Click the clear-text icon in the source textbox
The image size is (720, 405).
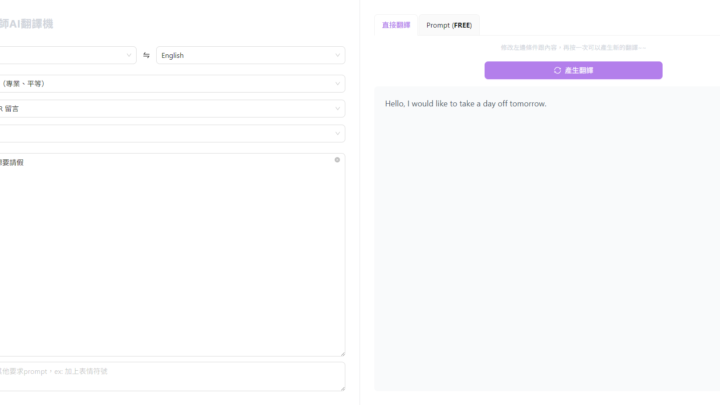(x=337, y=160)
